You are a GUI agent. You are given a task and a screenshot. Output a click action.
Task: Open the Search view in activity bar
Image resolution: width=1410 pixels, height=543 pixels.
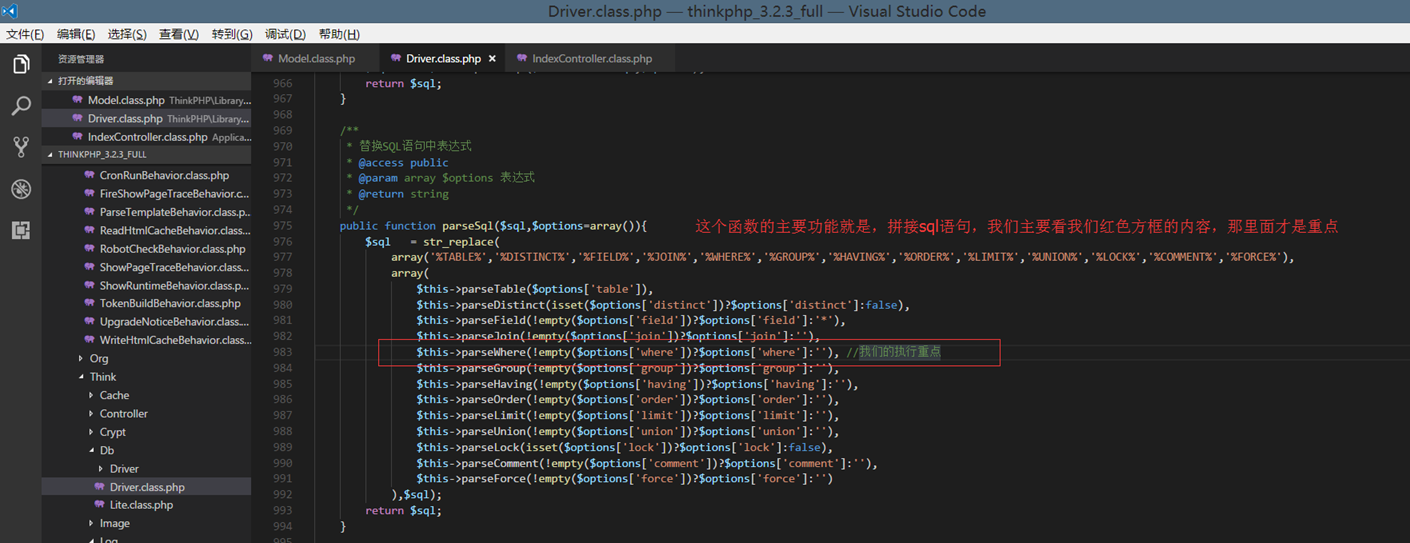[x=20, y=106]
